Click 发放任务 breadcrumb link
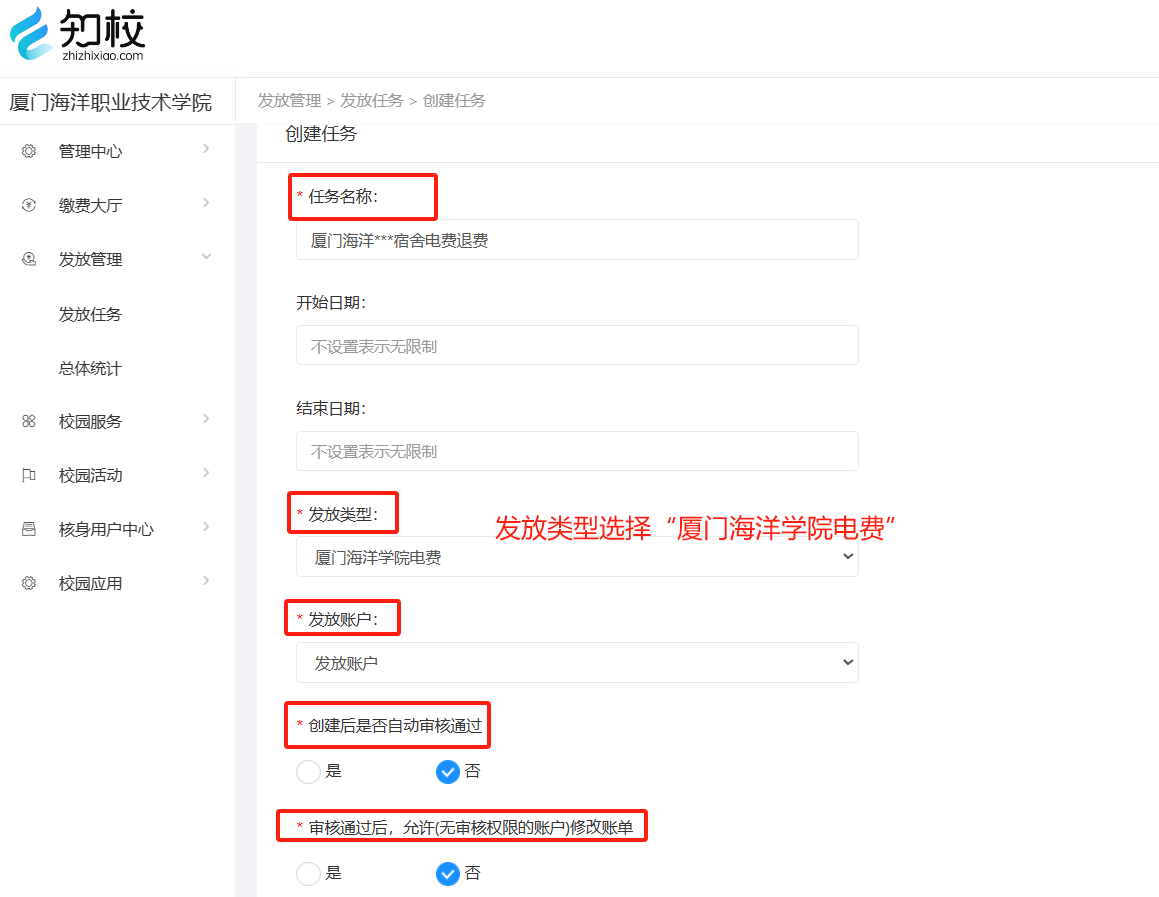The width and height of the screenshot is (1159, 897). [371, 101]
